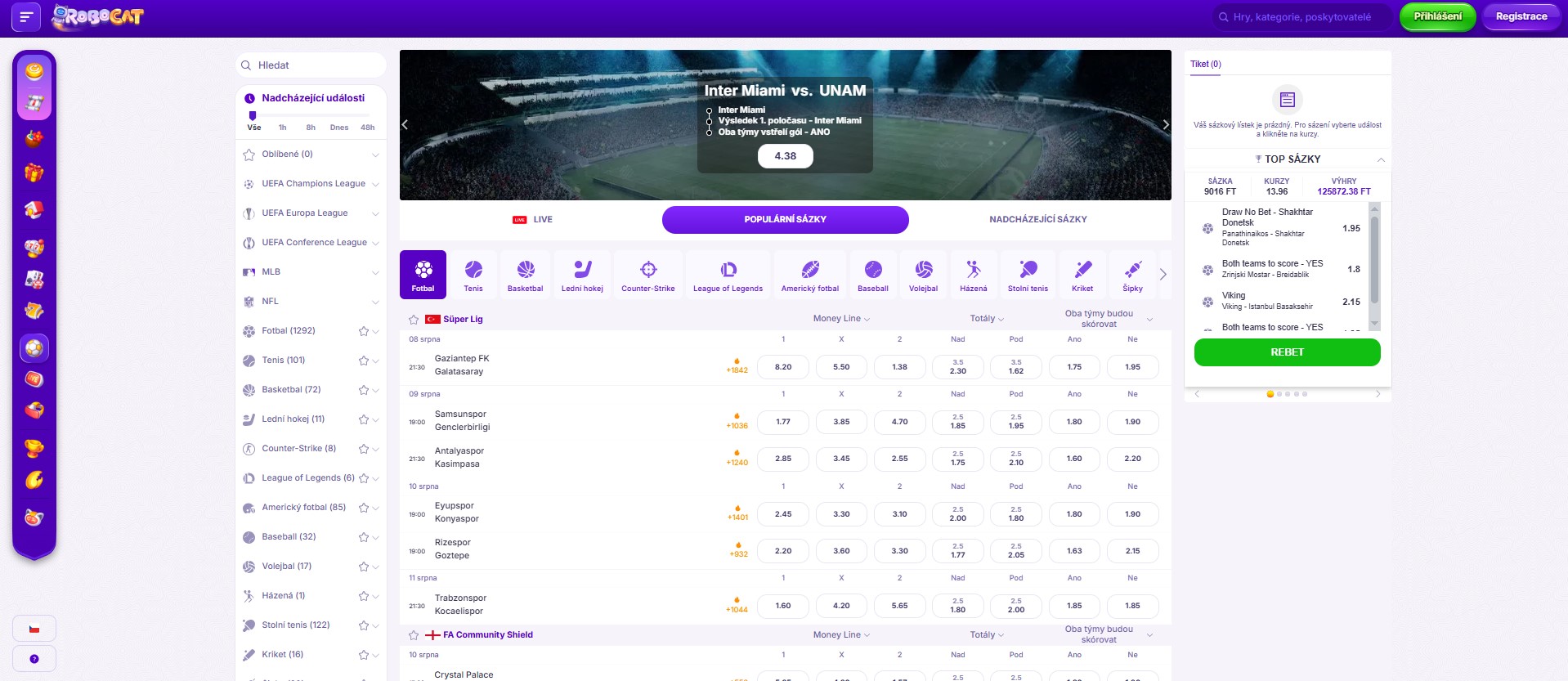Select the Dnes time filter
This screenshot has height=681, width=1568.
(x=339, y=128)
